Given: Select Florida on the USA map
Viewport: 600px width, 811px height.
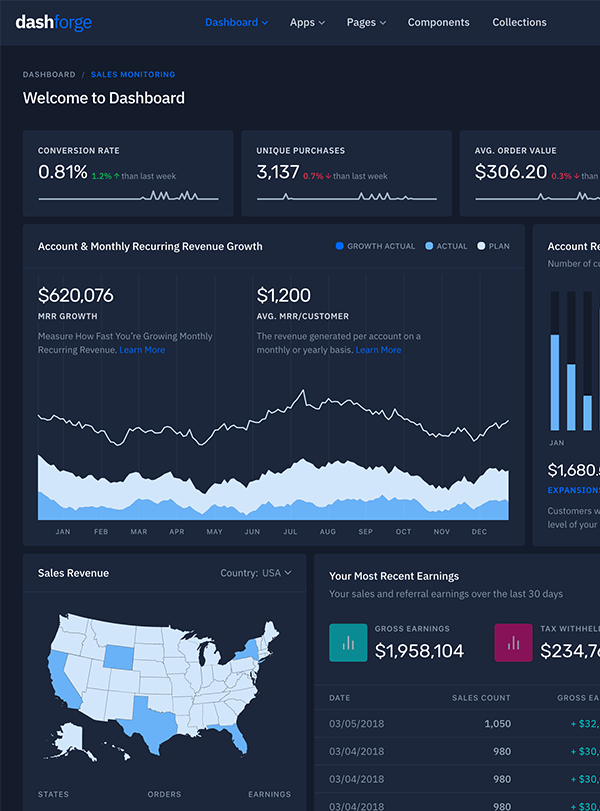Looking at the screenshot, I should pyautogui.click(x=235, y=738).
